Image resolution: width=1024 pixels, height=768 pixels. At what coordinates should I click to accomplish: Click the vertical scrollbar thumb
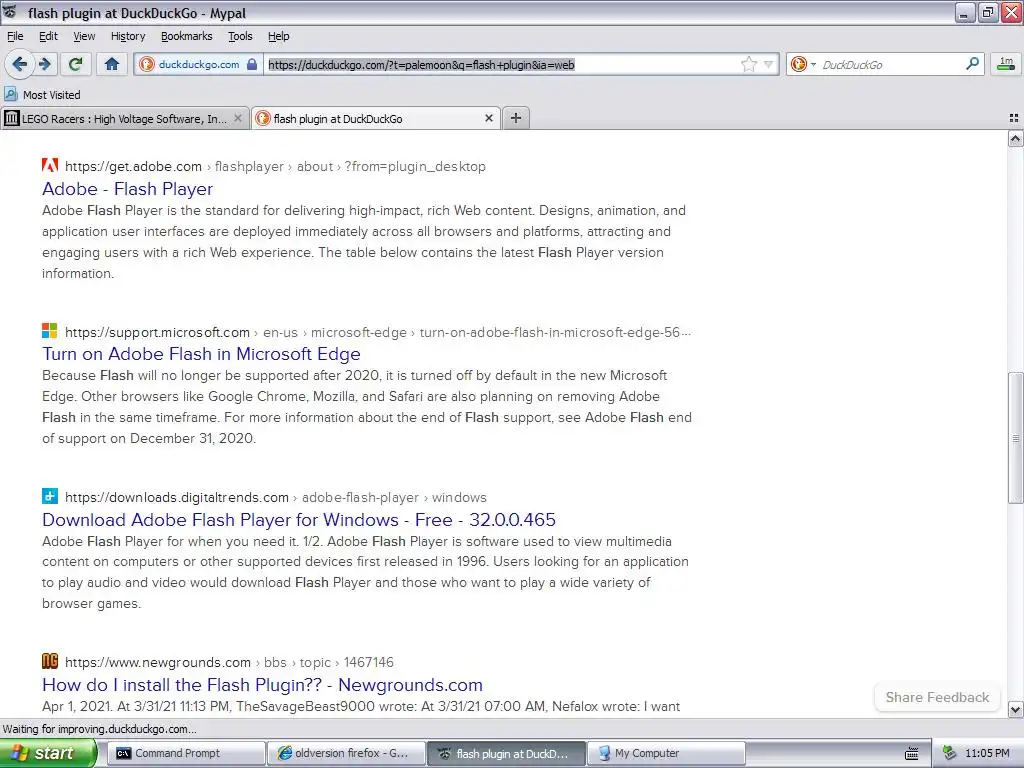(1016, 438)
